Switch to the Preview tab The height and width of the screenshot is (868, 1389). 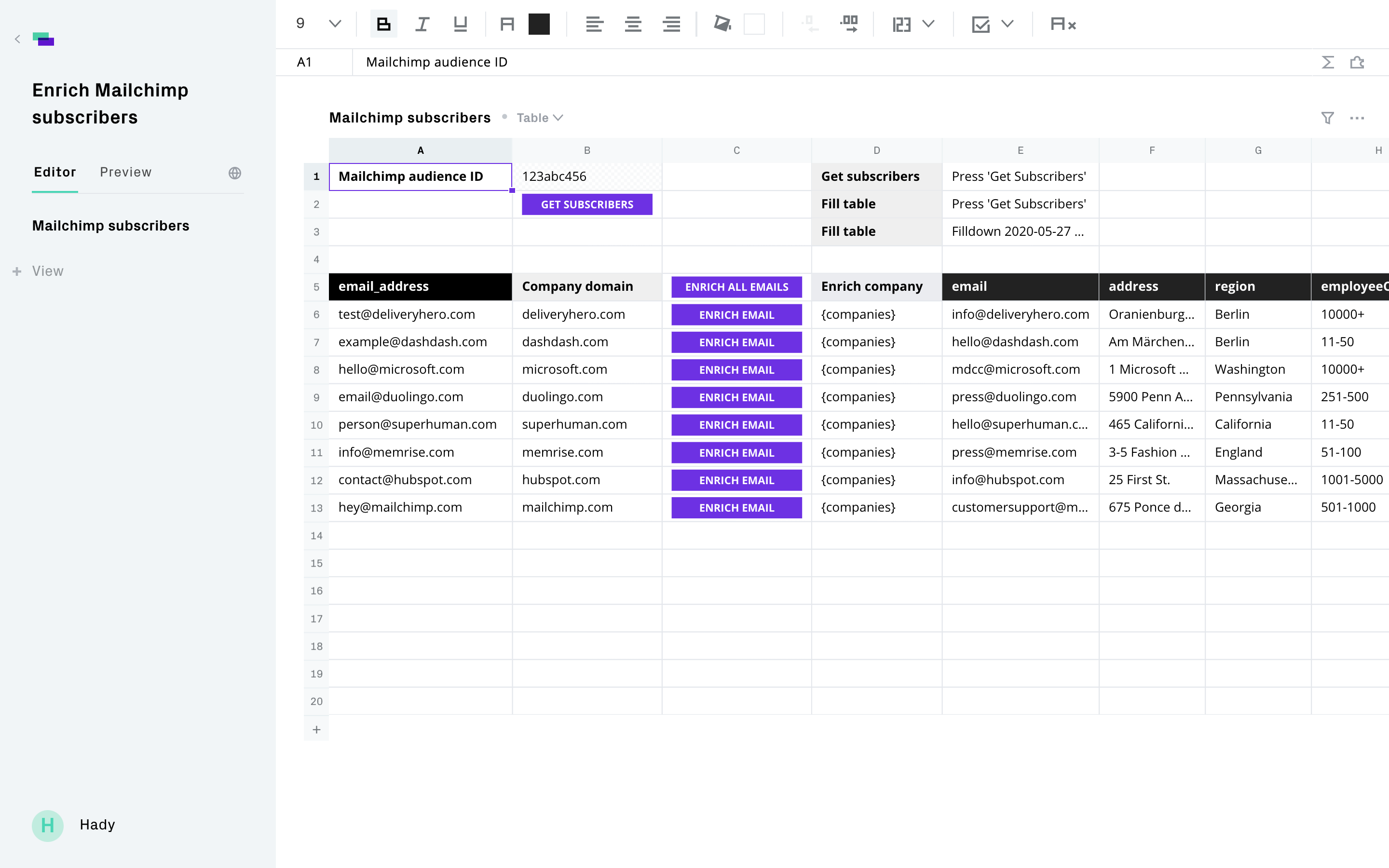tap(126, 172)
